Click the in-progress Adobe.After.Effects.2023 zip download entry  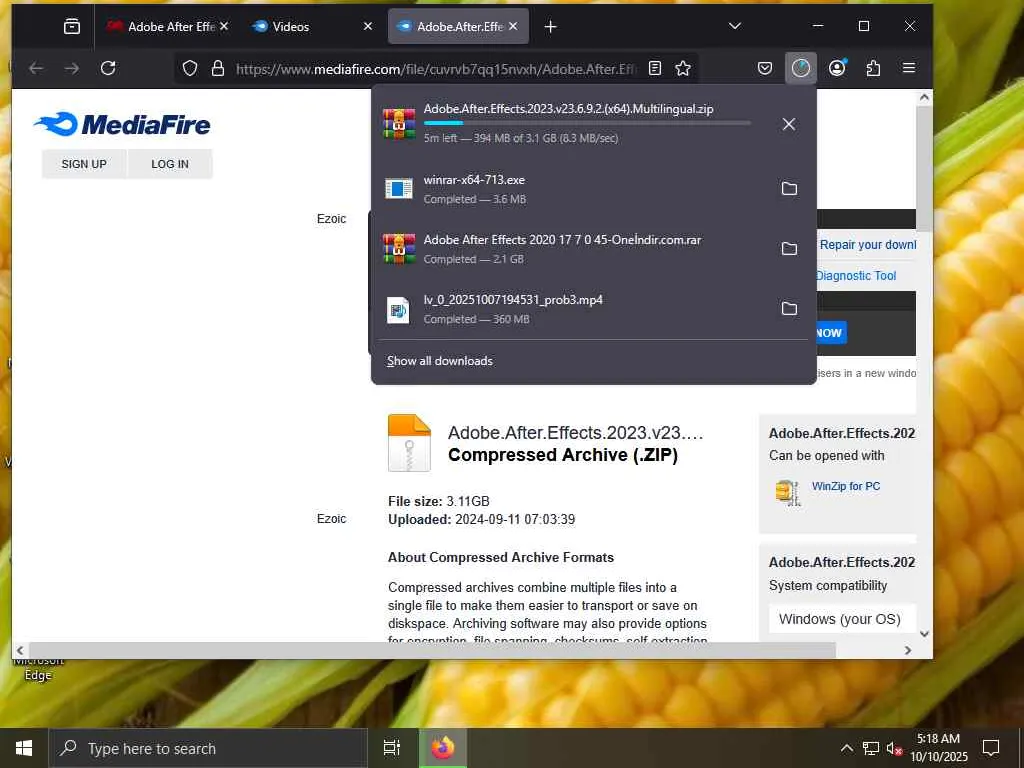click(568, 124)
